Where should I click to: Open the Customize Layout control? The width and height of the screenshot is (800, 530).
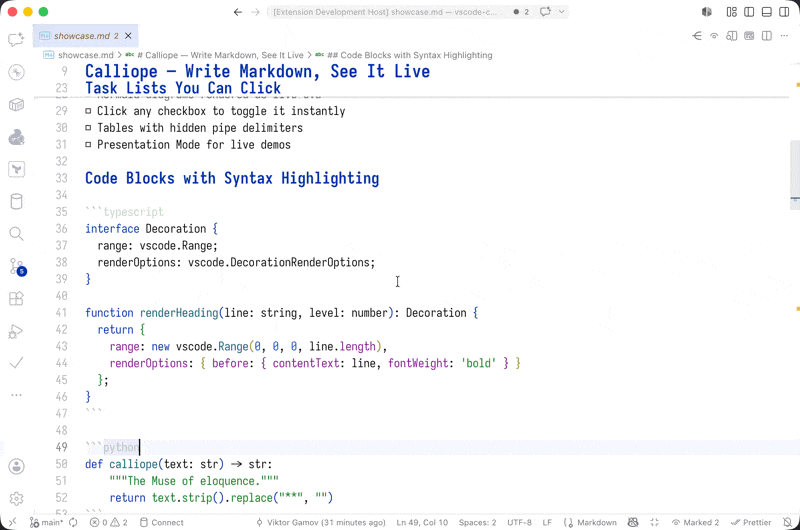732,12
